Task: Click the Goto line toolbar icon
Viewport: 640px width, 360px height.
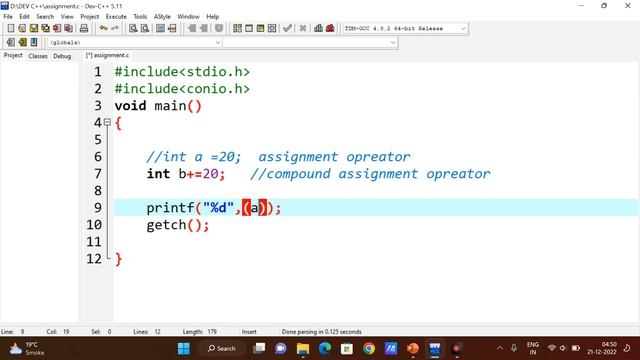Action: pos(172,28)
